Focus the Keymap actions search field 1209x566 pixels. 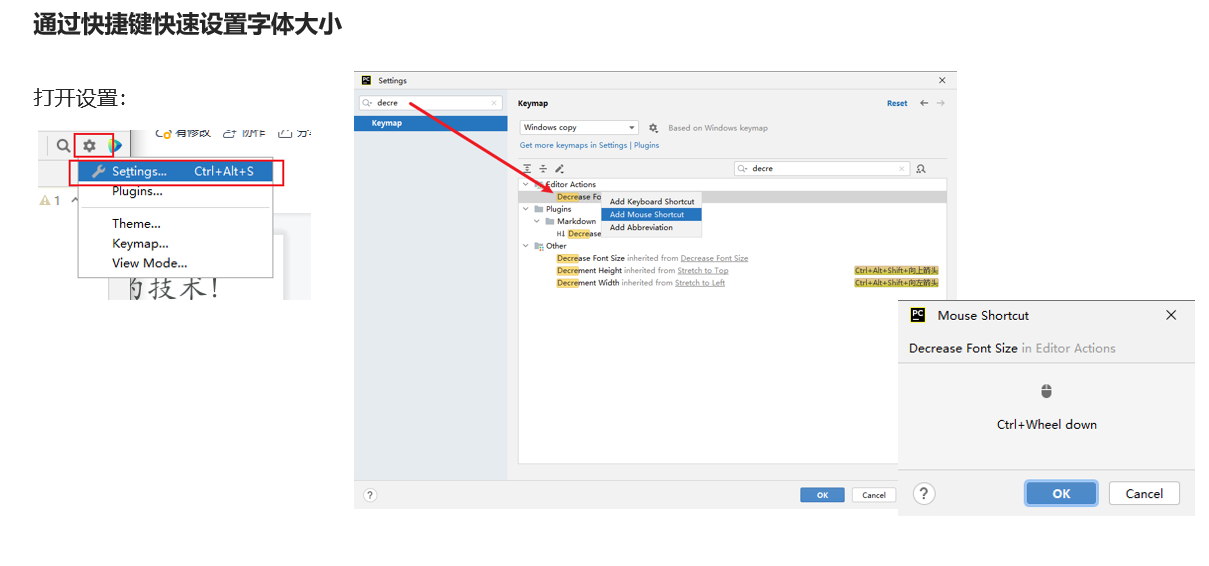tap(822, 169)
